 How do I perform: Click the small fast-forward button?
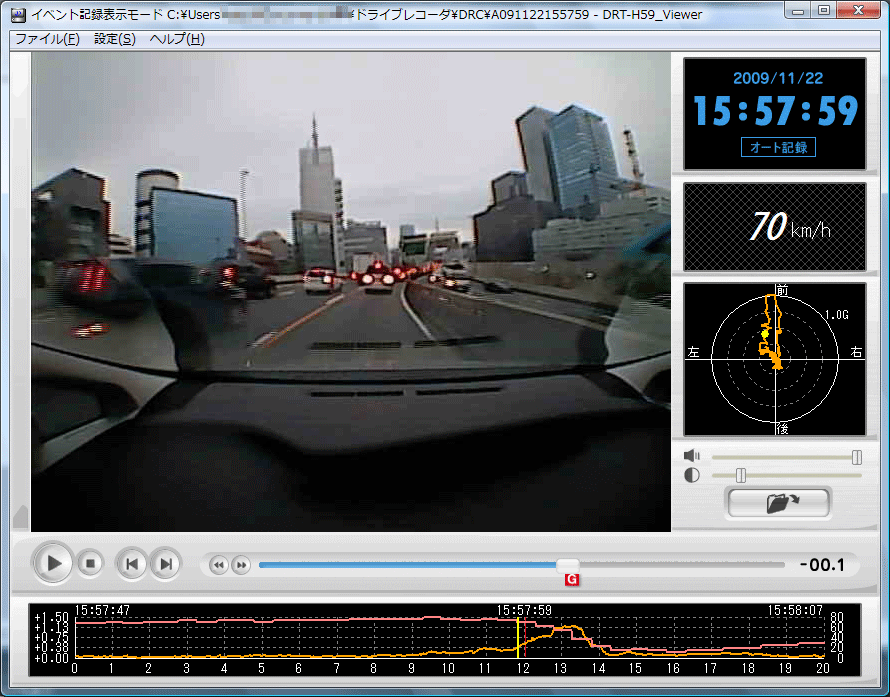pos(241,565)
